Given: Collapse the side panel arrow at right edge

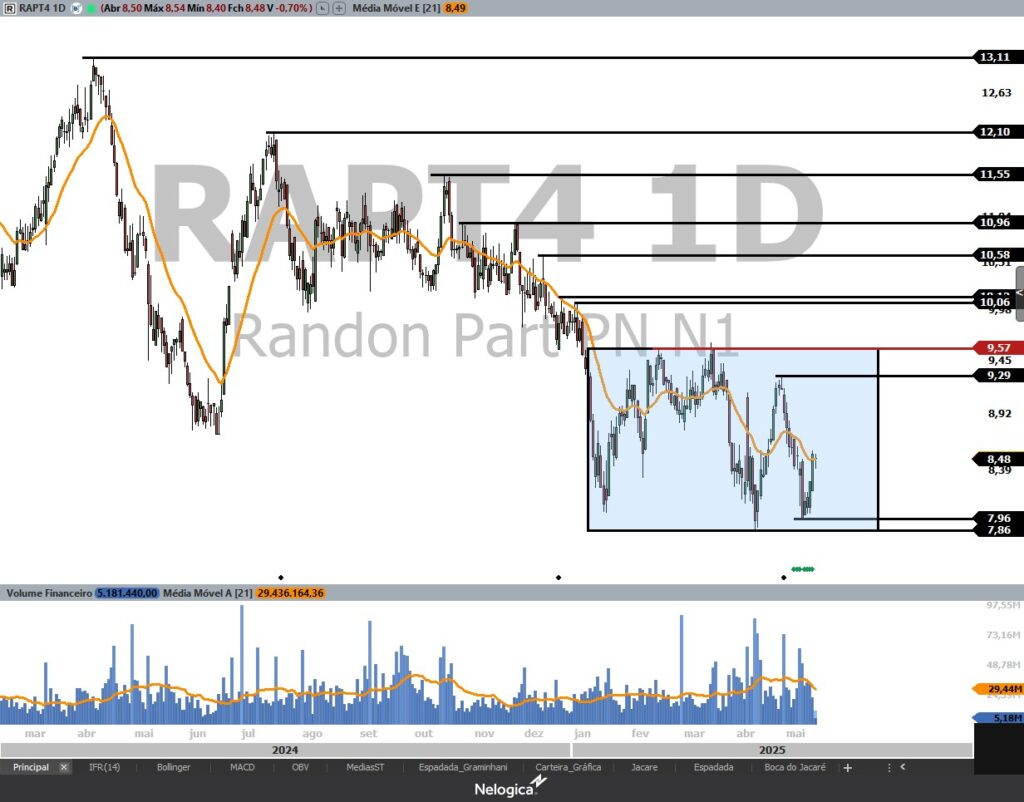Looking at the screenshot, I should point(1019,293).
